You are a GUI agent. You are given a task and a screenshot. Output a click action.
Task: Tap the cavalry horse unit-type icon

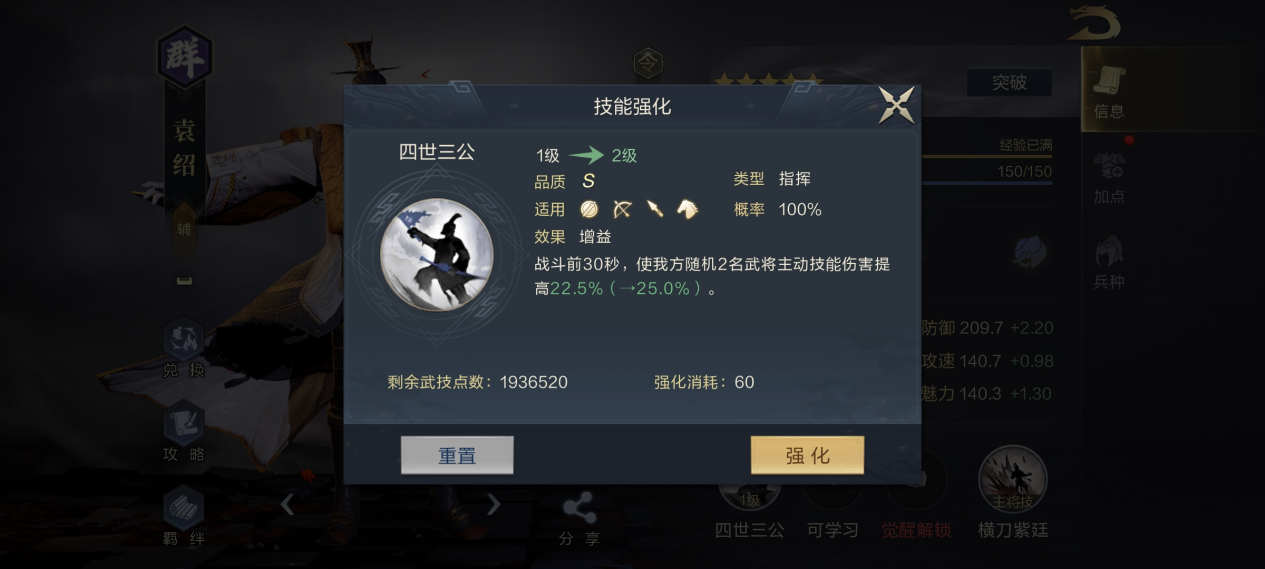click(688, 209)
